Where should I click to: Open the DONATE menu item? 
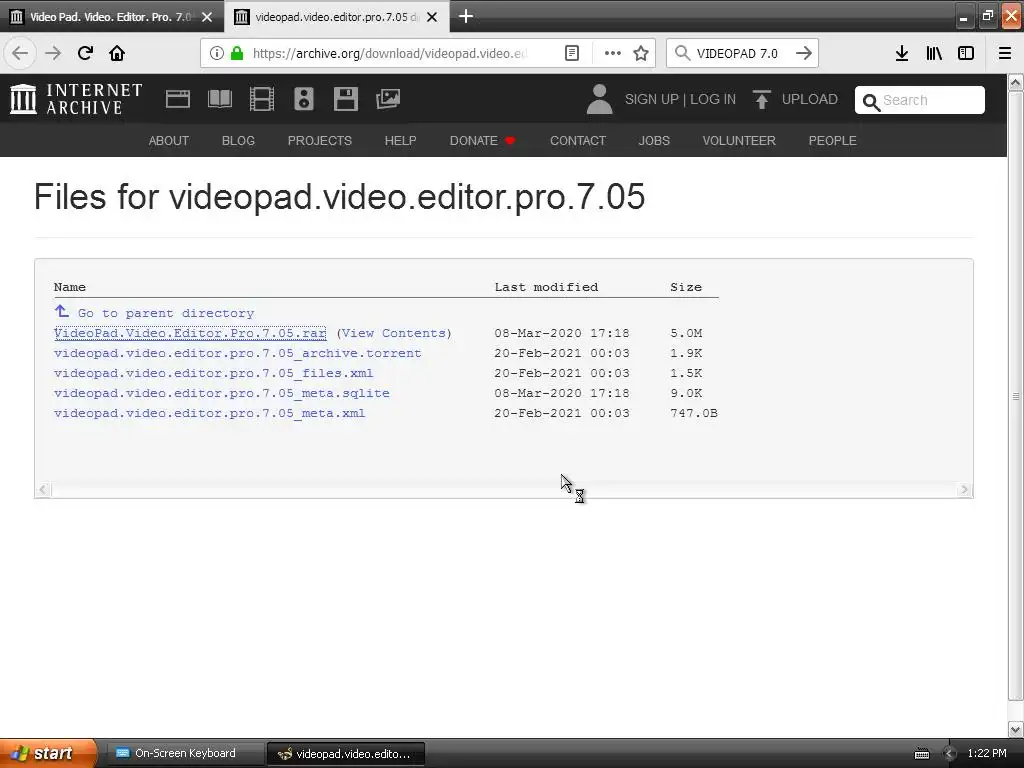(x=482, y=140)
